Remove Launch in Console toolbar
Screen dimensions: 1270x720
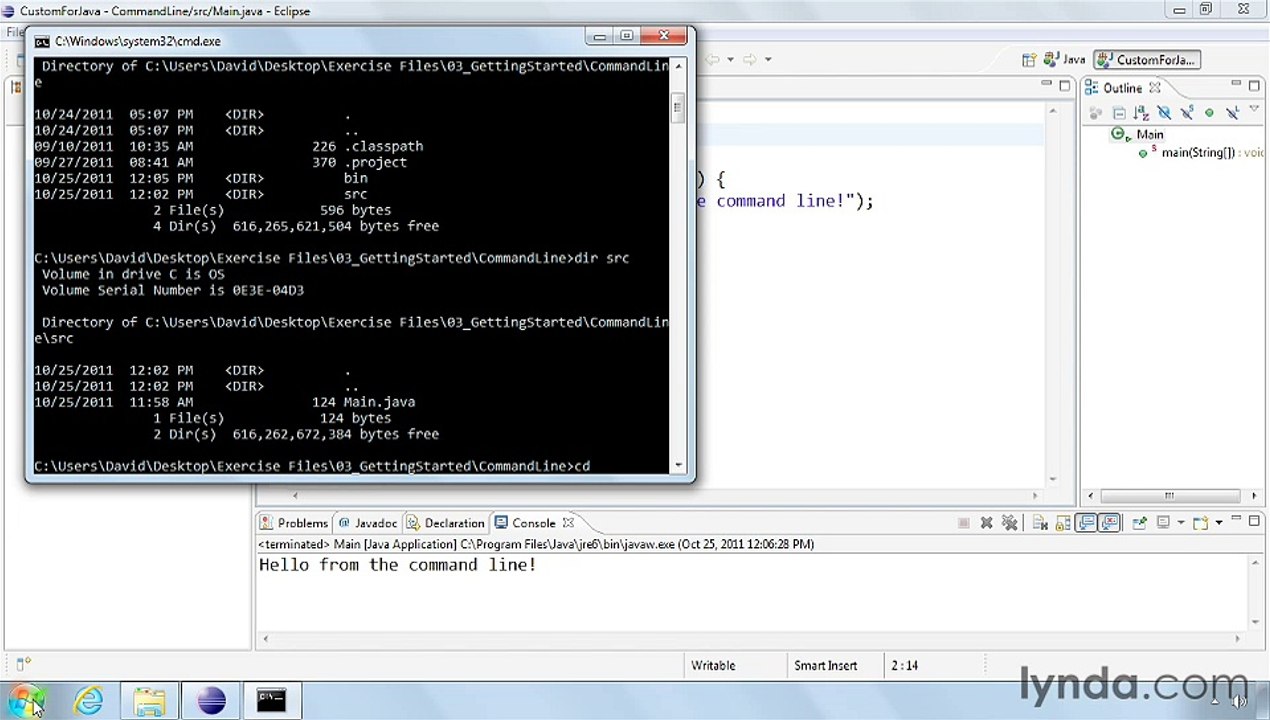coord(986,523)
